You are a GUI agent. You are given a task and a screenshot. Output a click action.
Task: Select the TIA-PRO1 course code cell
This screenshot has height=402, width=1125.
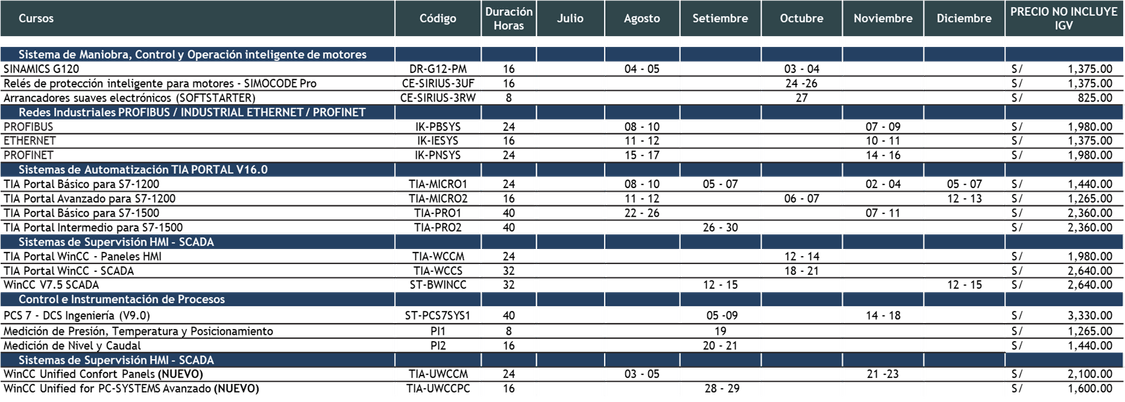click(x=440, y=213)
